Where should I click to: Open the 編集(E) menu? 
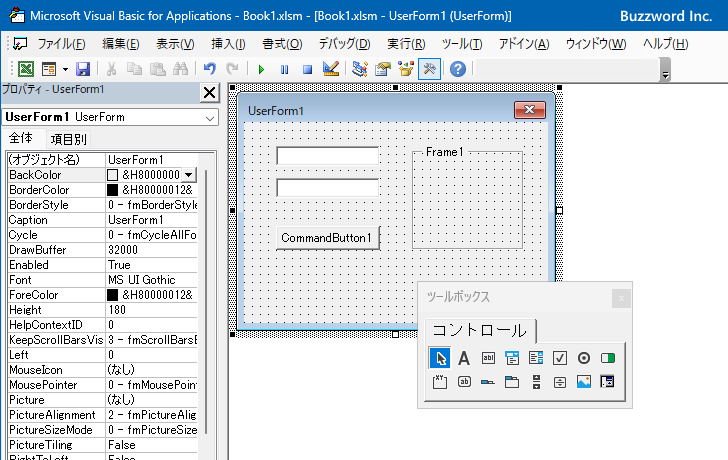click(121, 44)
